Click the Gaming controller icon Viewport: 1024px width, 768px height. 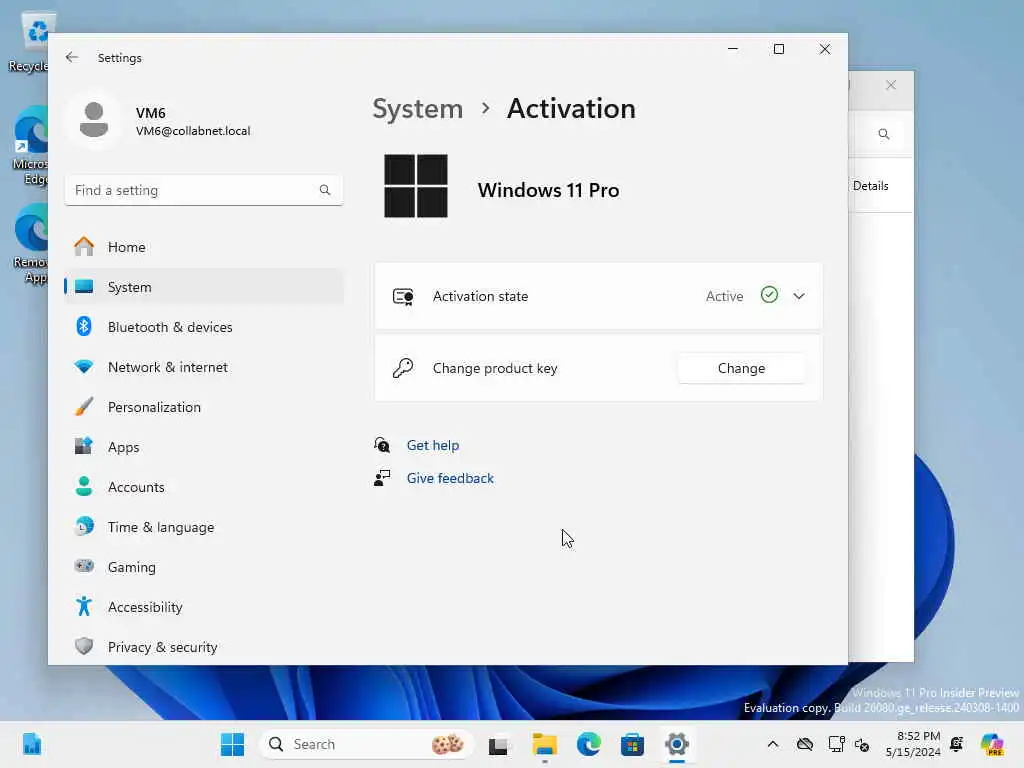pyautogui.click(x=84, y=566)
